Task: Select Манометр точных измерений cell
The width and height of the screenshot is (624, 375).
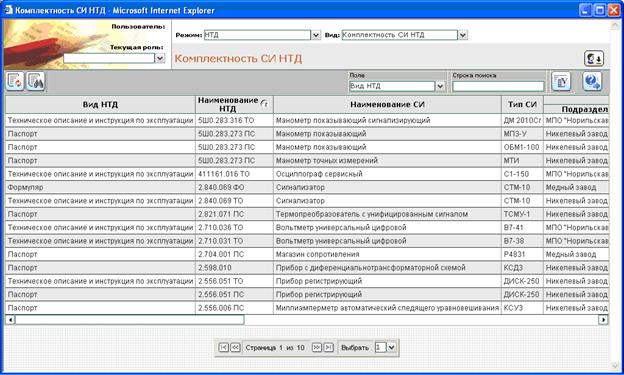Action: (x=387, y=160)
